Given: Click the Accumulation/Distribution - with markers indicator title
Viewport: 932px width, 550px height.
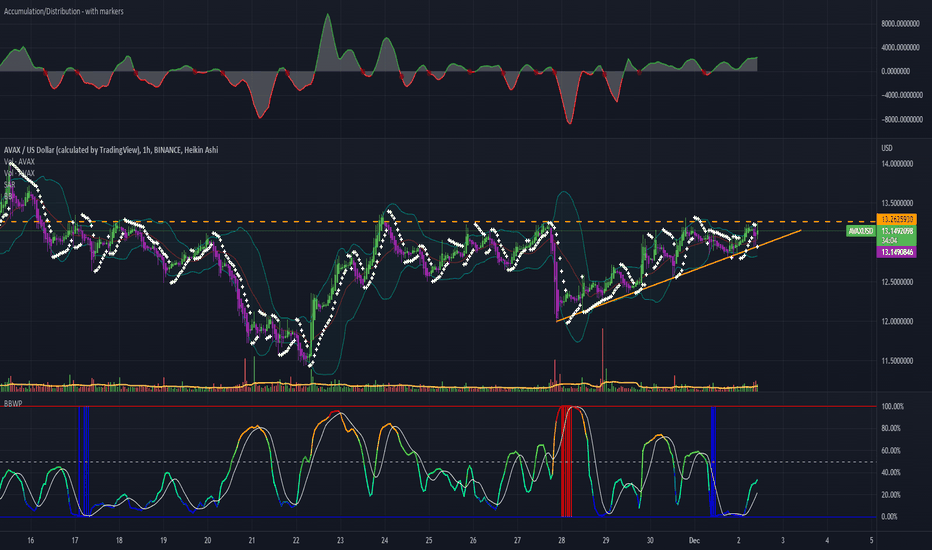Looking at the screenshot, I should (64, 11).
